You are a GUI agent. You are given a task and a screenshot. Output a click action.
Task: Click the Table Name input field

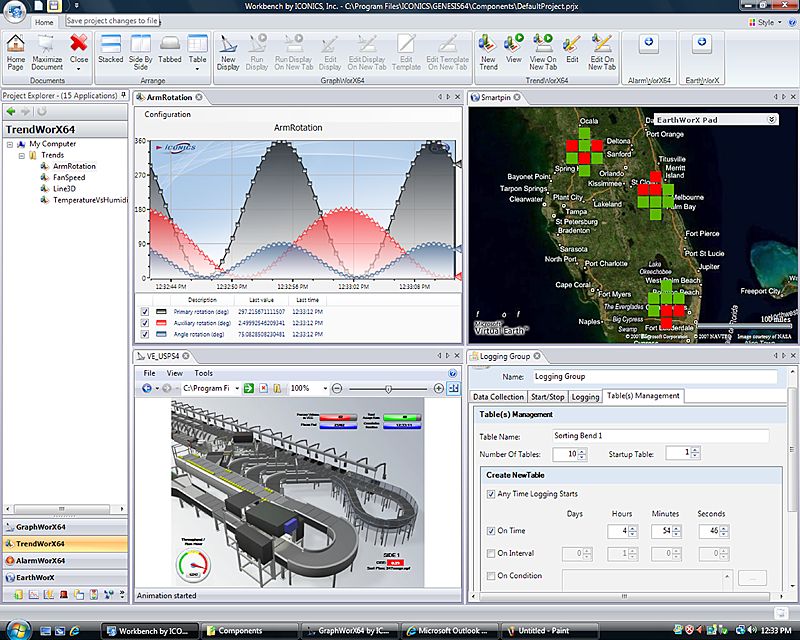pos(660,436)
